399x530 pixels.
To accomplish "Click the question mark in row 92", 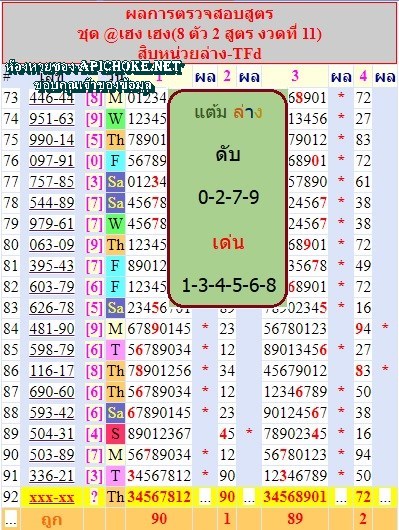I will pyautogui.click(x=94, y=497).
